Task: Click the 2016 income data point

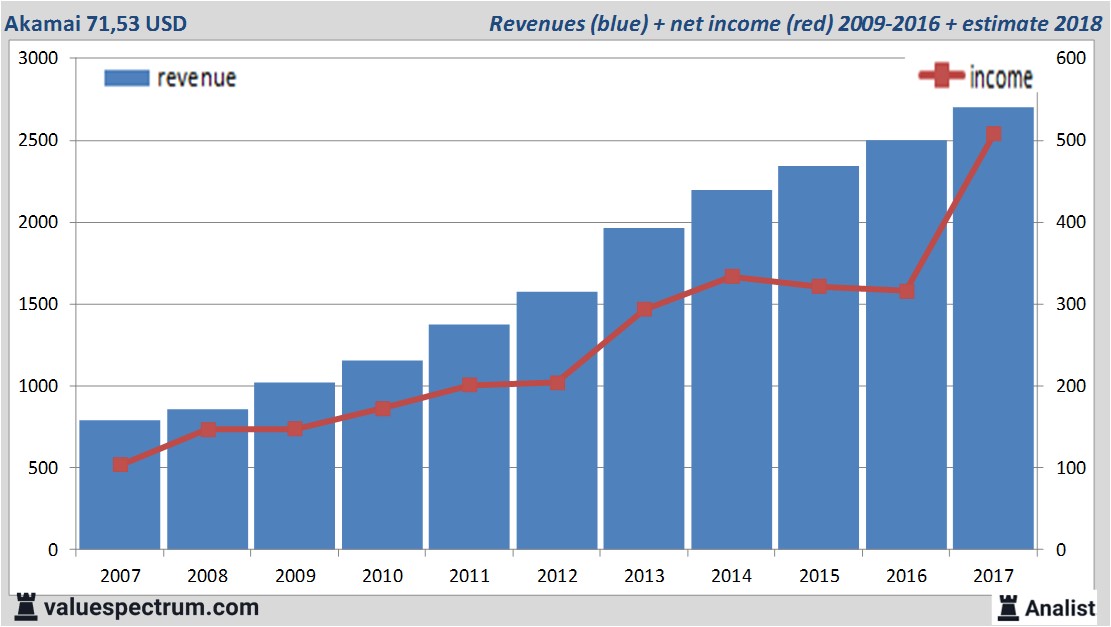Action: (x=907, y=291)
